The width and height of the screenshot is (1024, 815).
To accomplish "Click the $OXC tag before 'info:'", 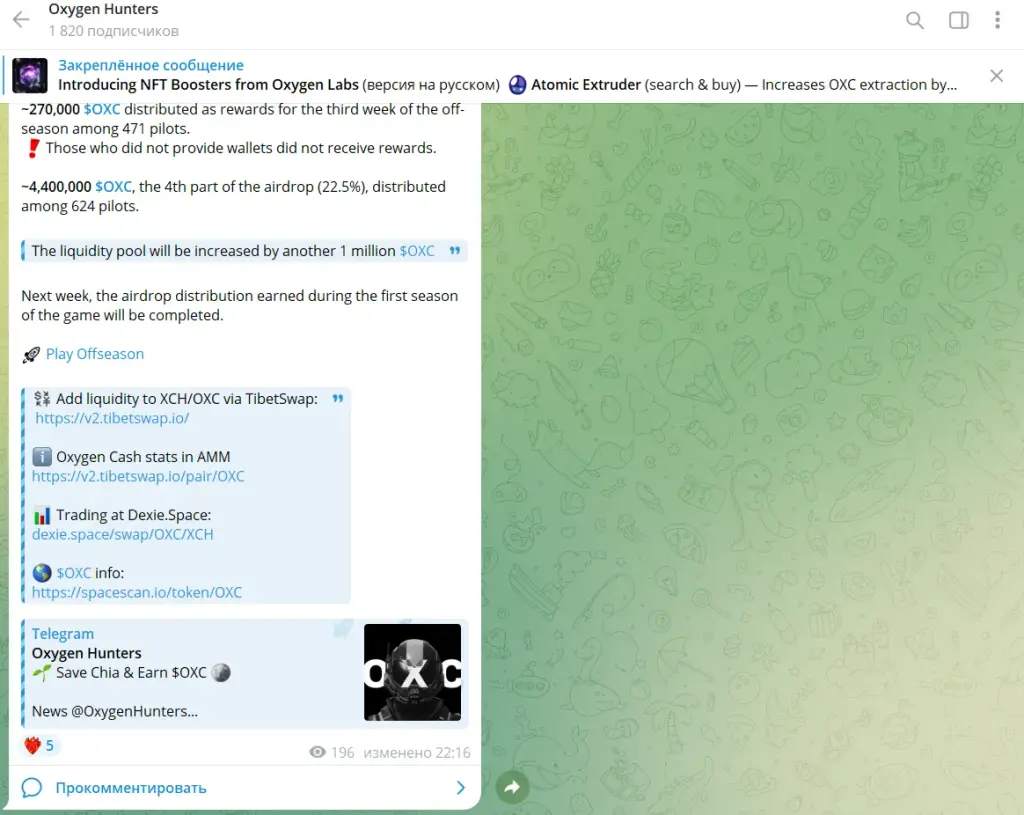I will pyautogui.click(x=74, y=573).
